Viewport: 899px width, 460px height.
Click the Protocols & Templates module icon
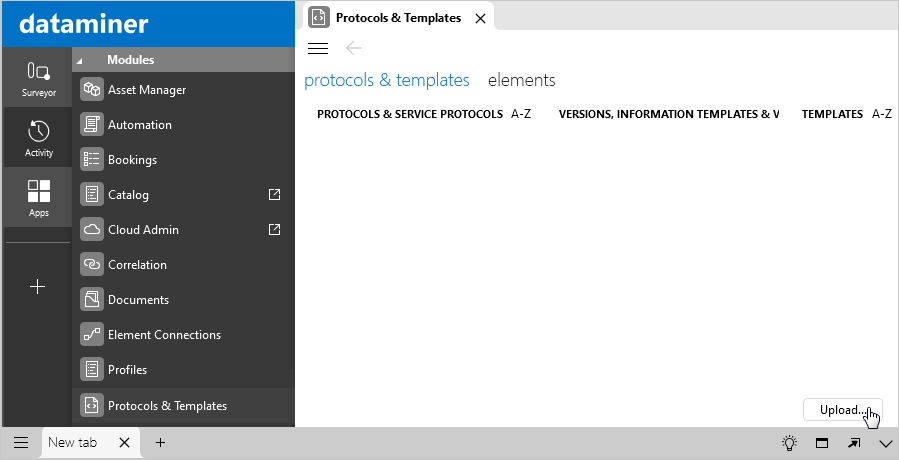point(92,405)
